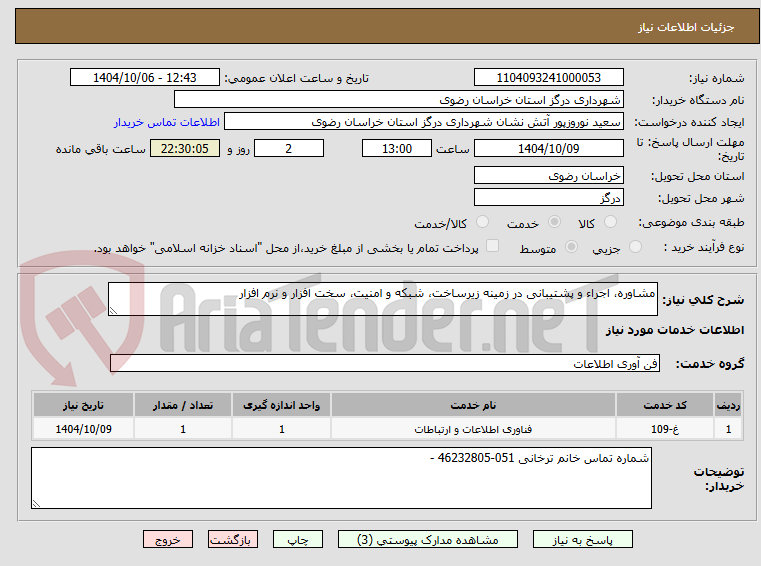
Task: Open 'مشاهده مدارک پیوستی (3)' attachments
Action: [x=428, y=539]
